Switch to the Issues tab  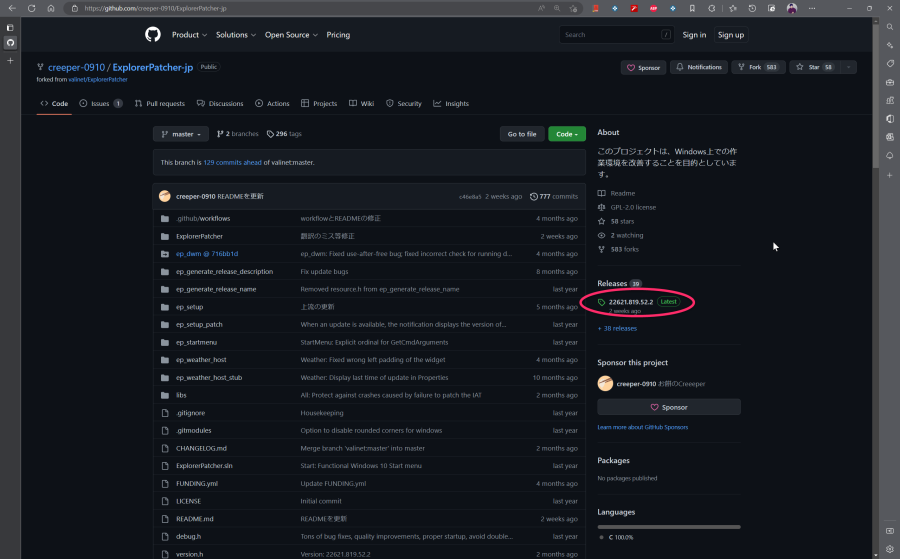tap(100, 103)
